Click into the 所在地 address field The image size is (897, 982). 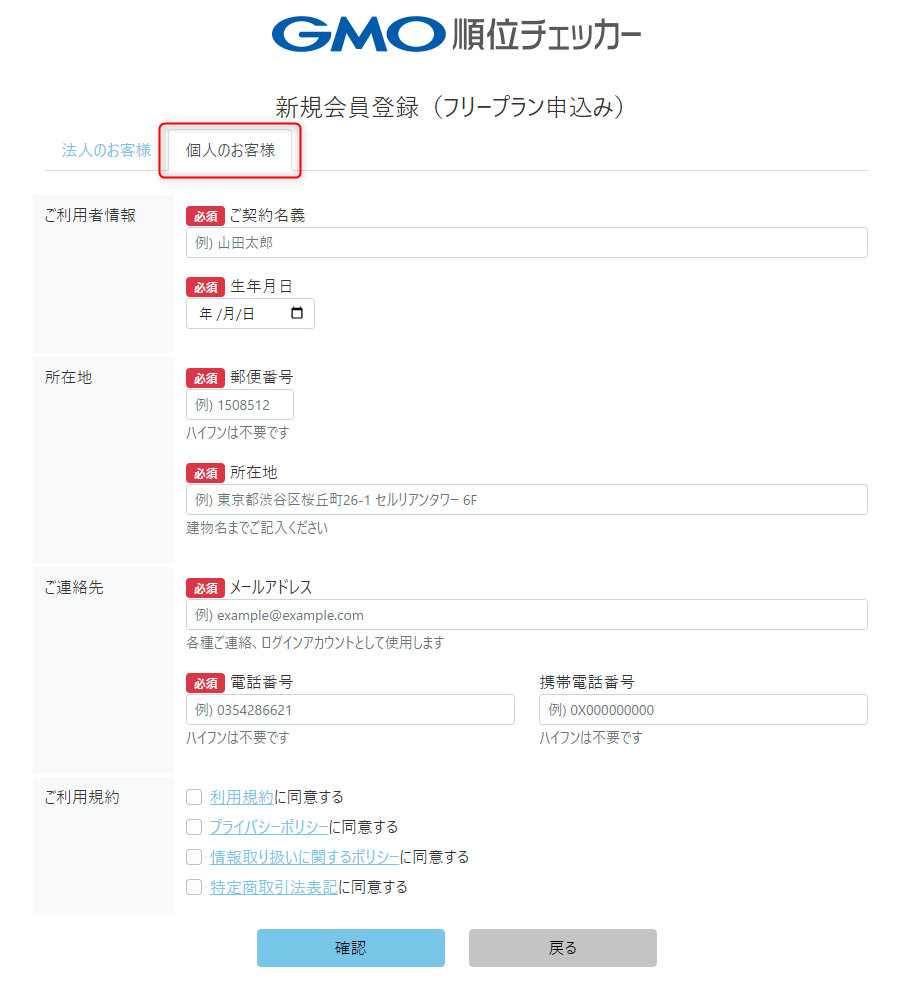pyautogui.click(x=527, y=499)
